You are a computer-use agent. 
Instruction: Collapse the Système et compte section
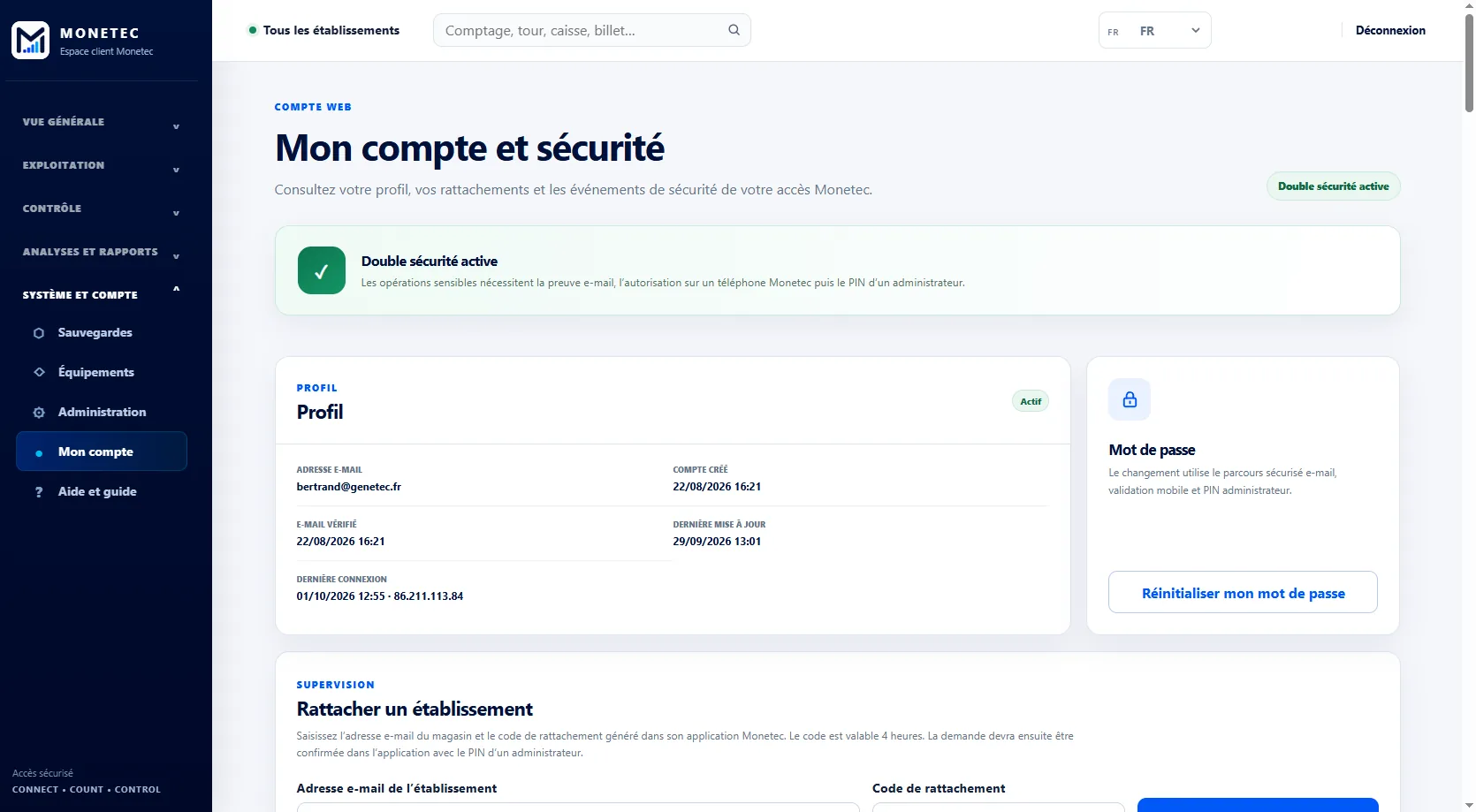coord(102,294)
